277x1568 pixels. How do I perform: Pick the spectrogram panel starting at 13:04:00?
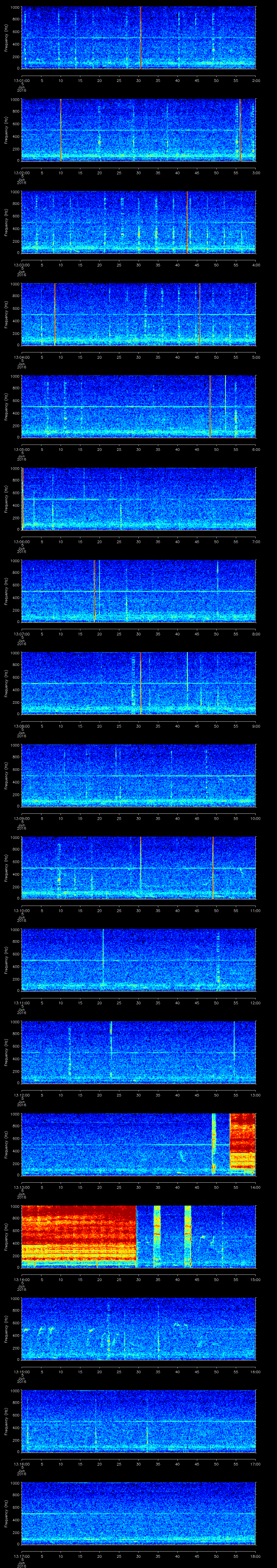pos(139,315)
